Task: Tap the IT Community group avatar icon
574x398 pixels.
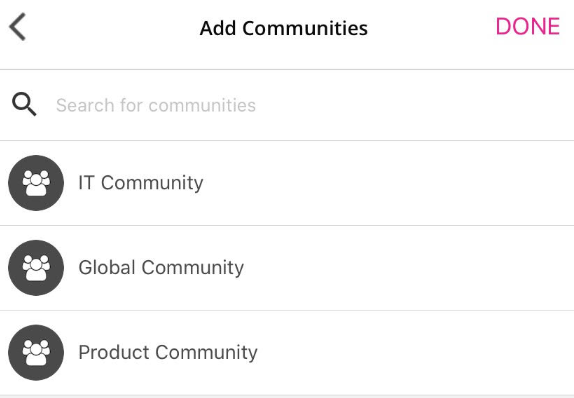Action: pyautogui.click(x=36, y=183)
